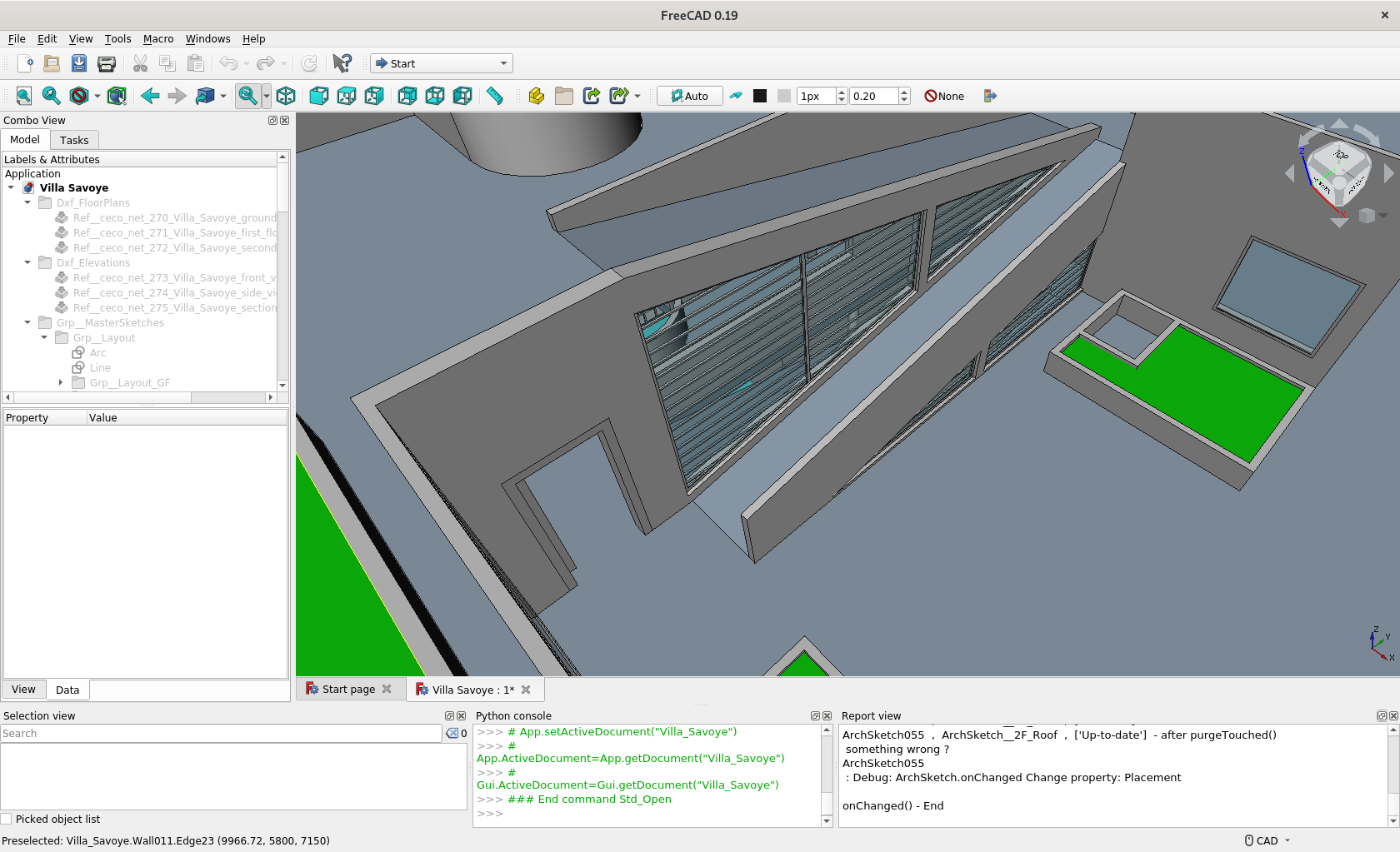1400x852 pixels.
Task: Save the document with the Save icon
Action: (79, 63)
